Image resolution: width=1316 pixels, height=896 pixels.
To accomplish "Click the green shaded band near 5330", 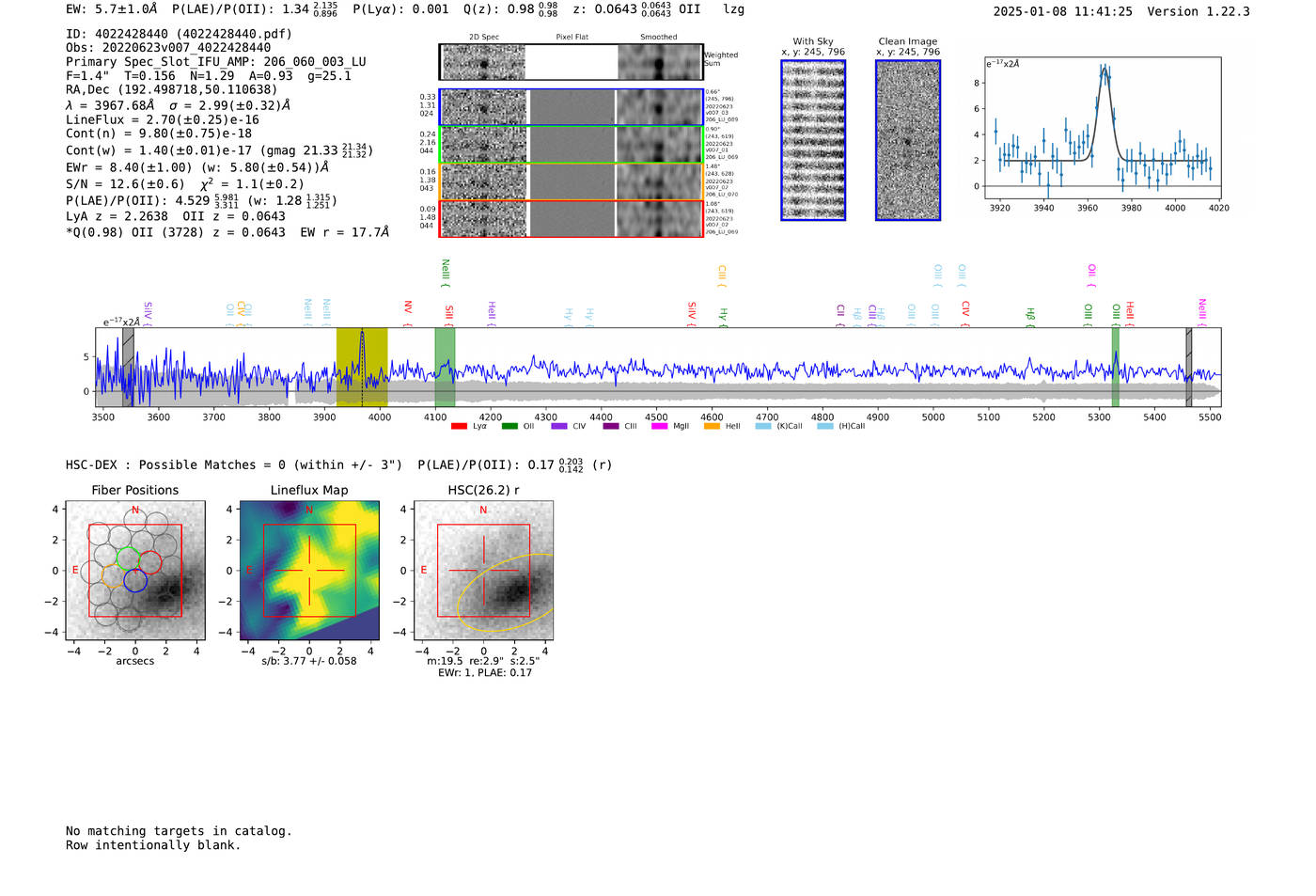I will pos(1115,367).
